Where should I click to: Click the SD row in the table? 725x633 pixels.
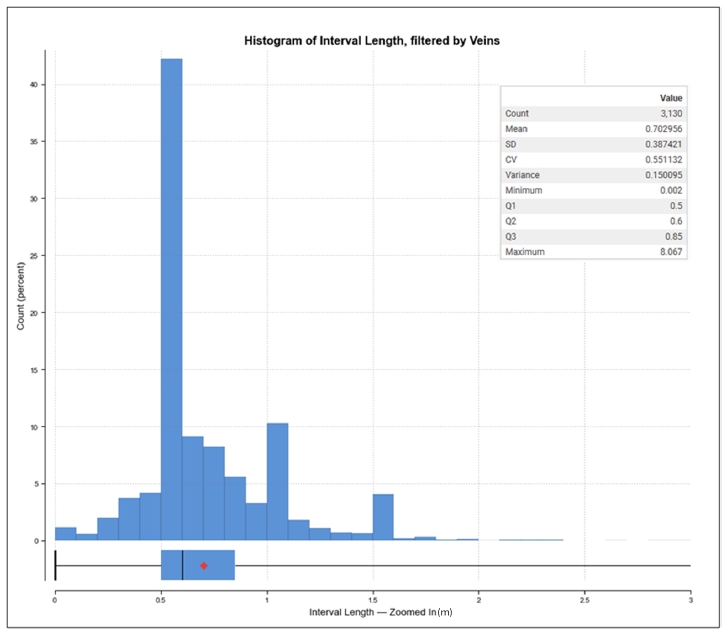(594, 144)
